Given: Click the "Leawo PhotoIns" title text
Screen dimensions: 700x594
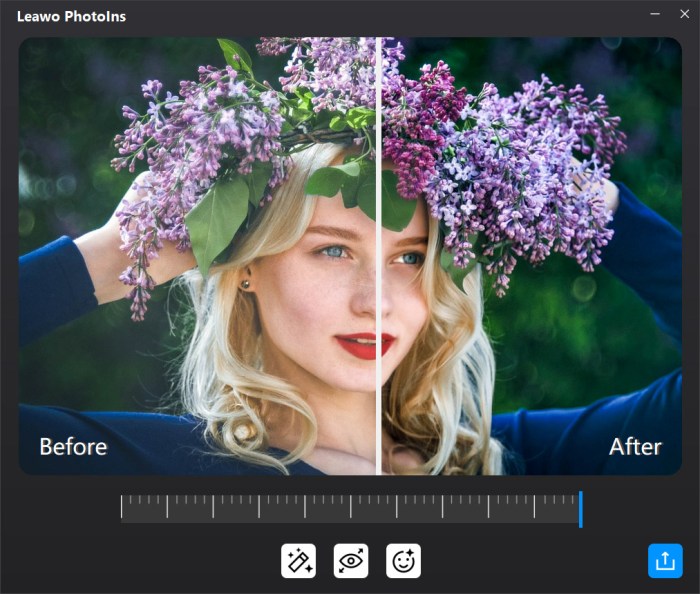Looking at the screenshot, I should tap(71, 16).
